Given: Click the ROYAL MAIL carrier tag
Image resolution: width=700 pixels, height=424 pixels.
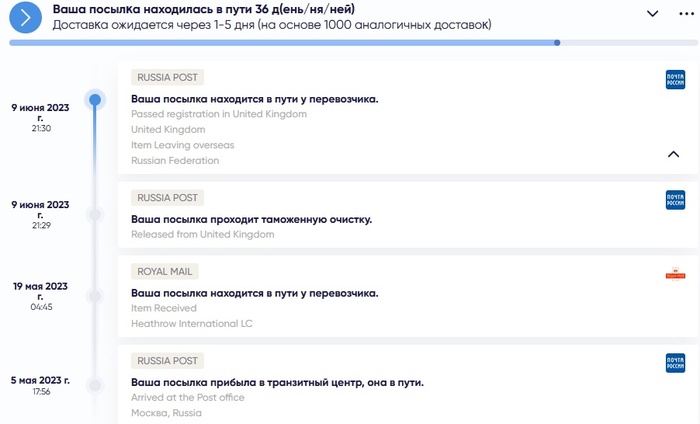Looking at the screenshot, I should point(165,271).
